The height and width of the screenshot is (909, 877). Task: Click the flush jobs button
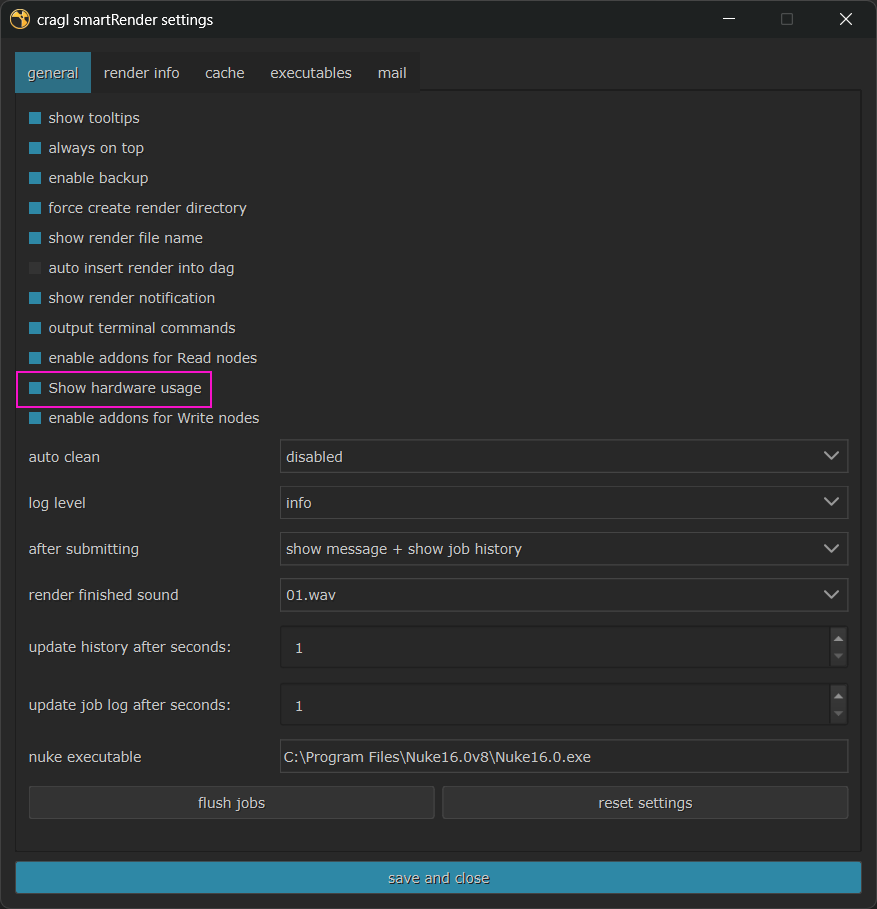pyautogui.click(x=231, y=803)
